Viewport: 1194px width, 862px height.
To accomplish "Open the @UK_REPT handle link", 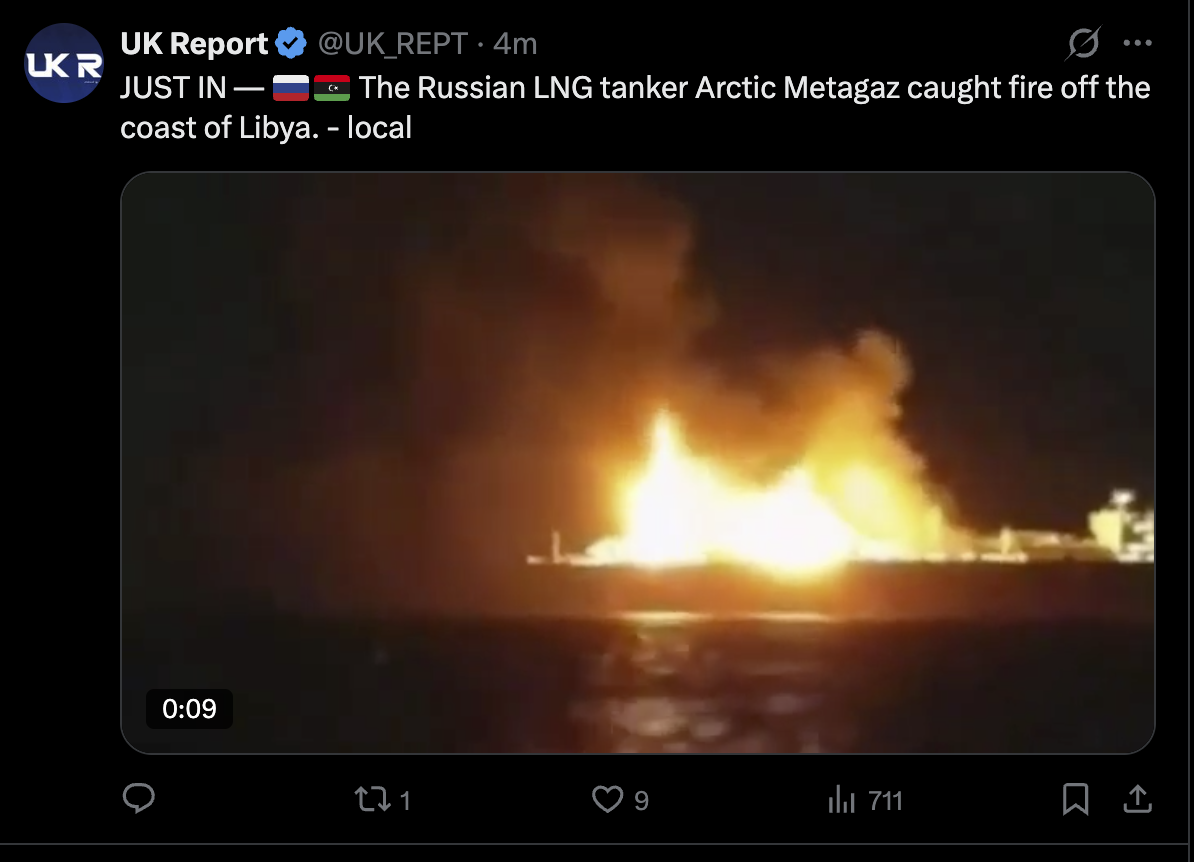I will pos(392,44).
